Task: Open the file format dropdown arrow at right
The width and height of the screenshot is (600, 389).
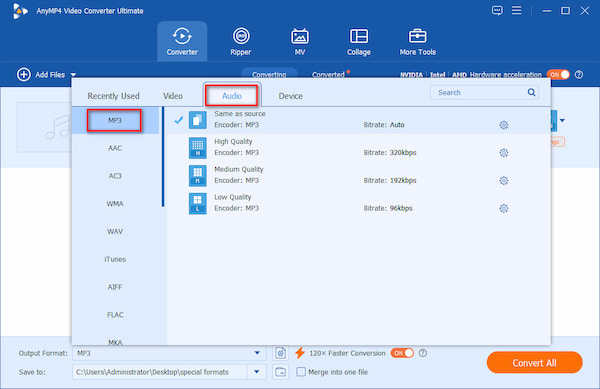Action: 562,120
